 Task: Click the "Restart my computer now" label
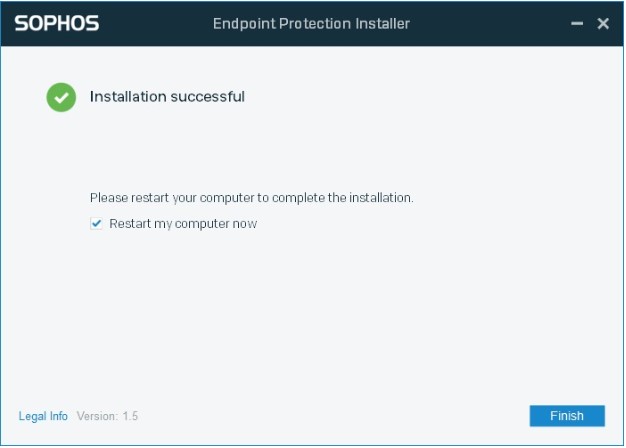pyautogui.click(x=183, y=224)
